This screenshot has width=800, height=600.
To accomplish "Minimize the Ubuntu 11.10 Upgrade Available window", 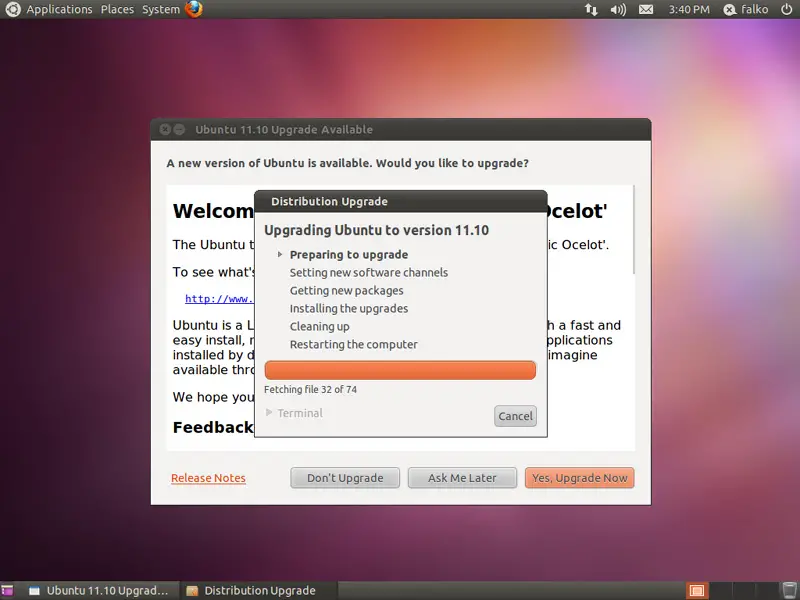I will (179, 130).
